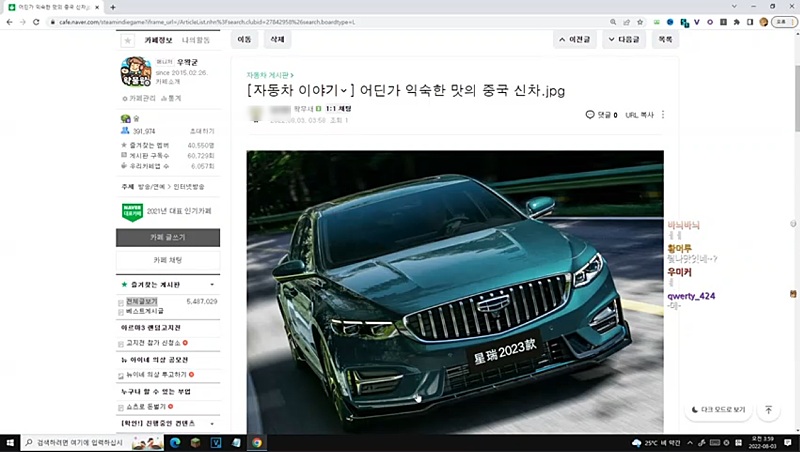Click the page vertical scrollbar thumb
The width and height of the screenshot is (800, 452).
click(x=797, y=98)
